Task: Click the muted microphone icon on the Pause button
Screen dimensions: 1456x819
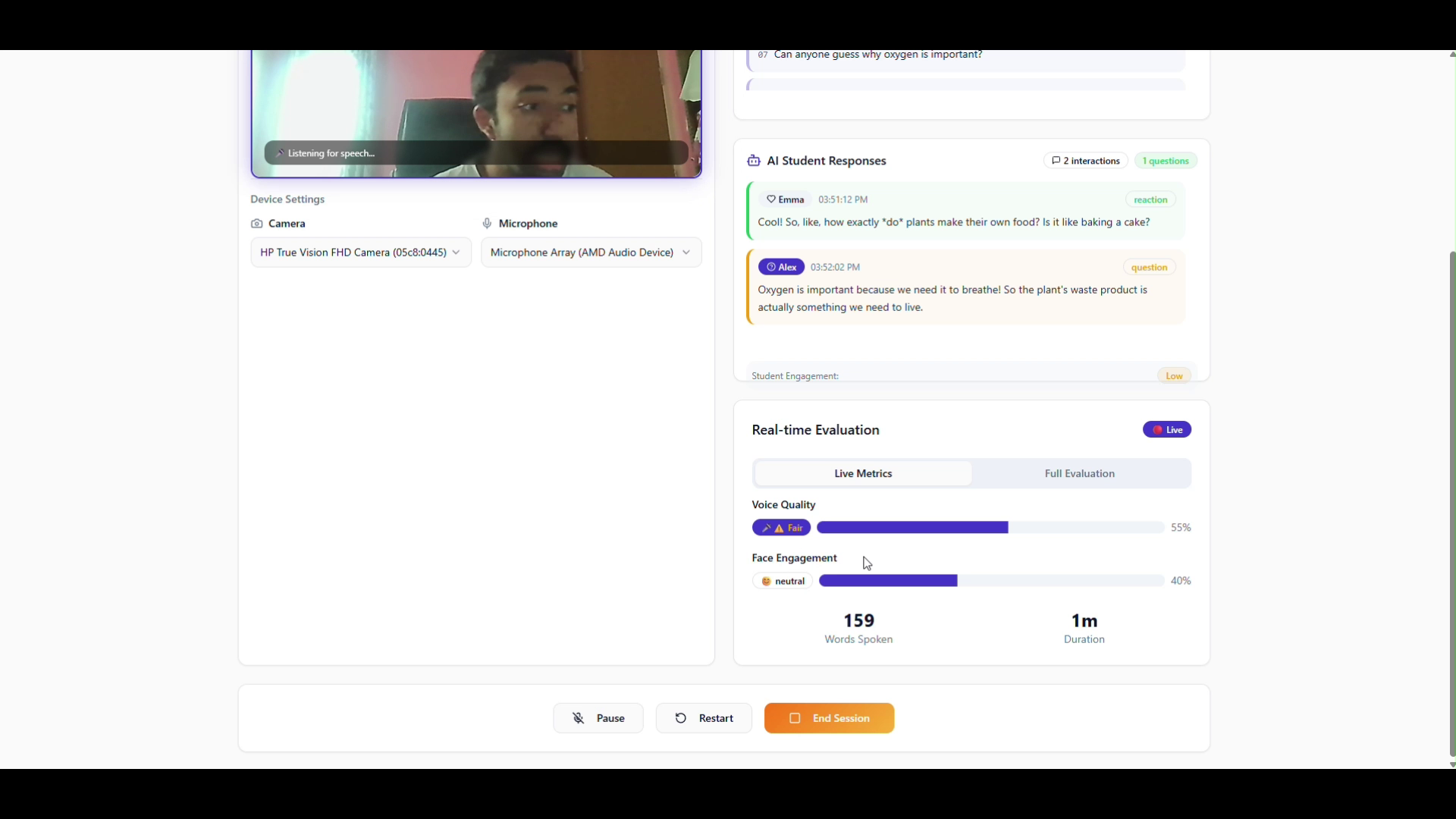Action: (x=579, y=718)
